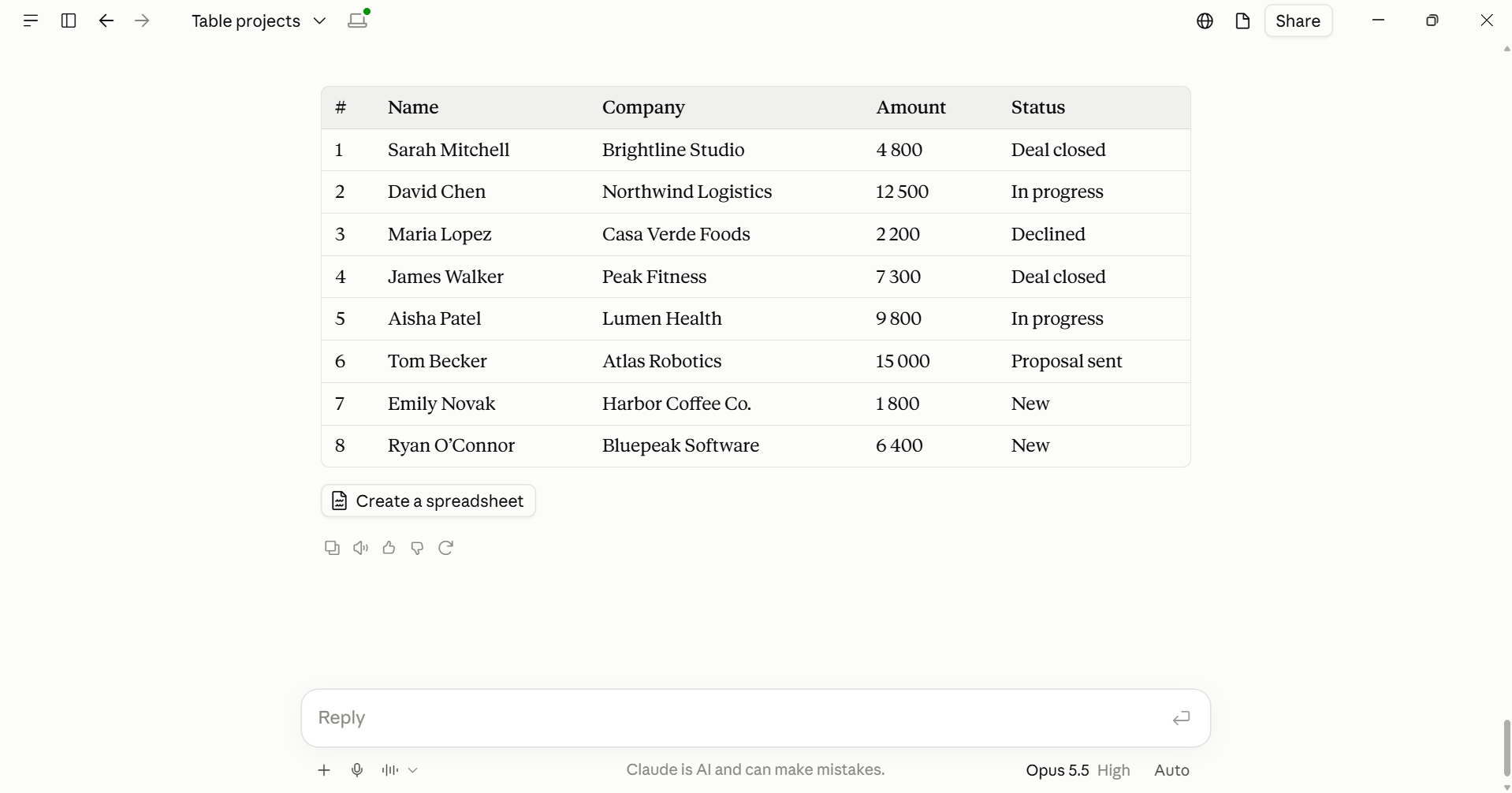Click the plus attachment icon
The image size is (1512, 793).
pos(324,770)
